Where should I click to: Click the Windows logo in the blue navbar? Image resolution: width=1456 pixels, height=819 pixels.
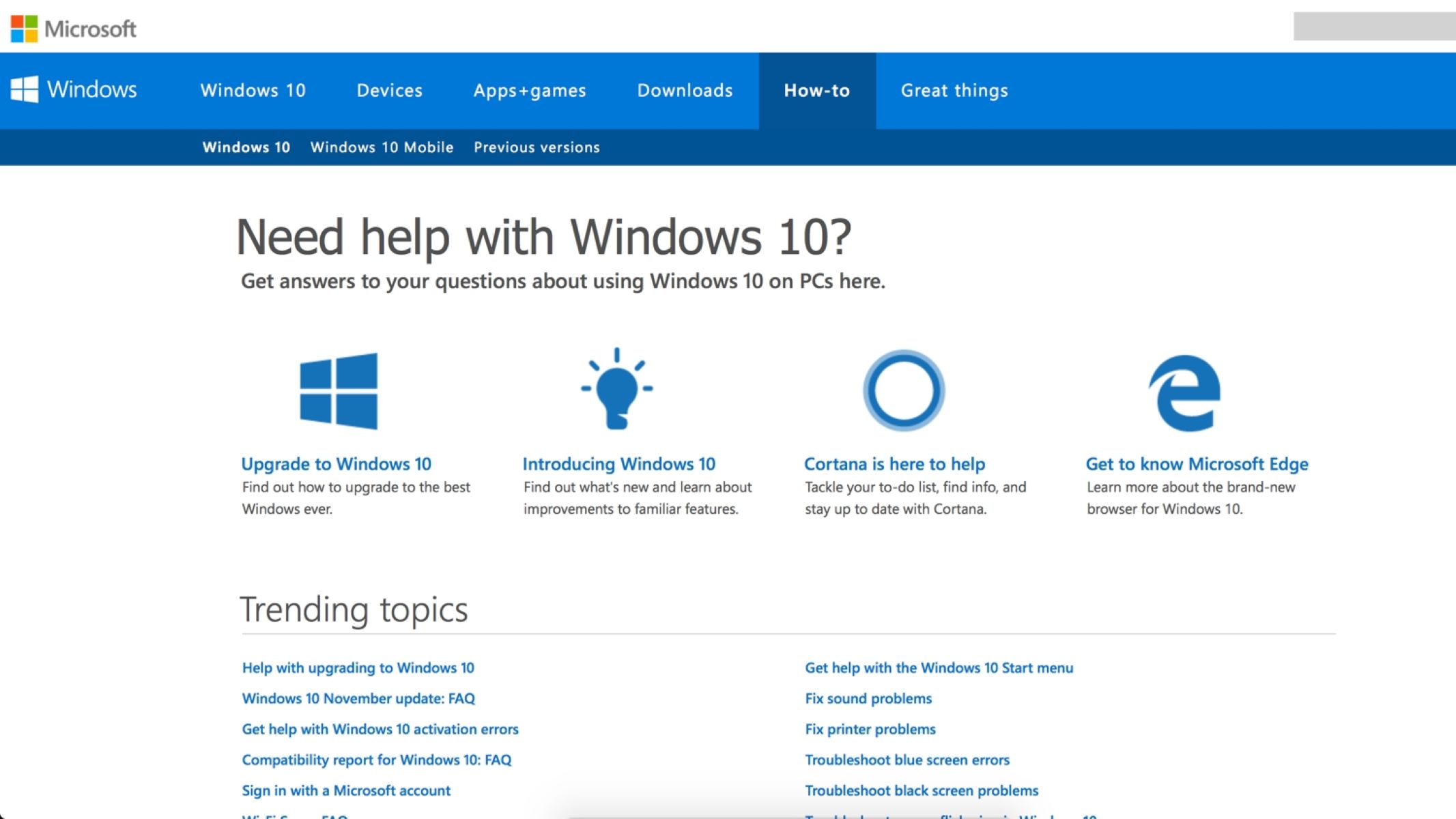point(74,89)
